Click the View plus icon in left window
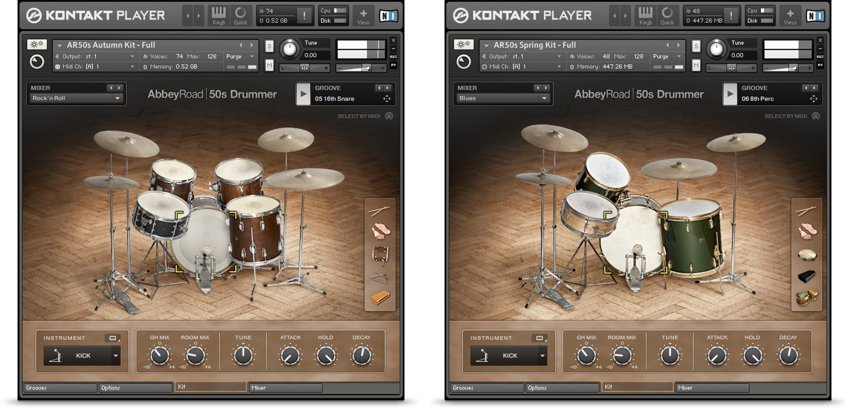 coord(362,14)
